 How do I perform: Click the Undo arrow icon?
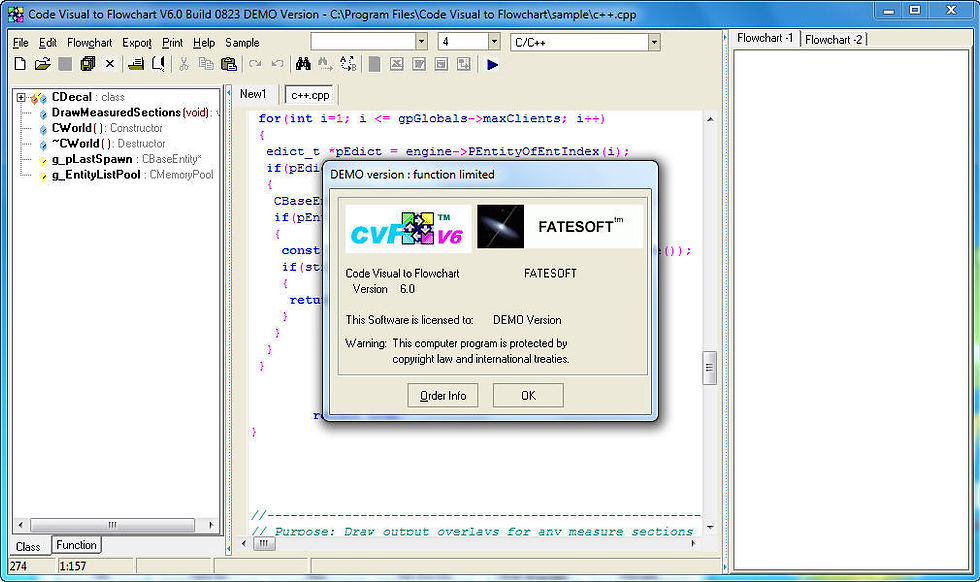click(x=278, y=64)
